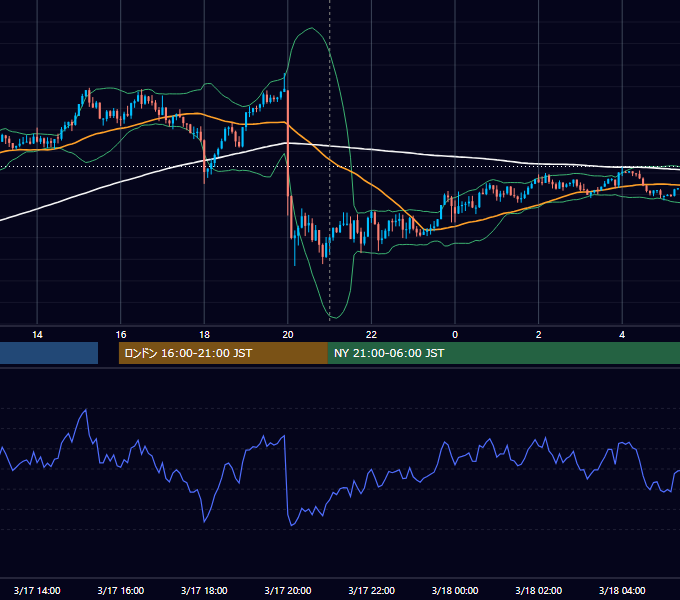Click the NY 21:00-06:00 JST session bar
Image resolution: width=680 pixels, height=600 pixels.
tap(503, 353)
